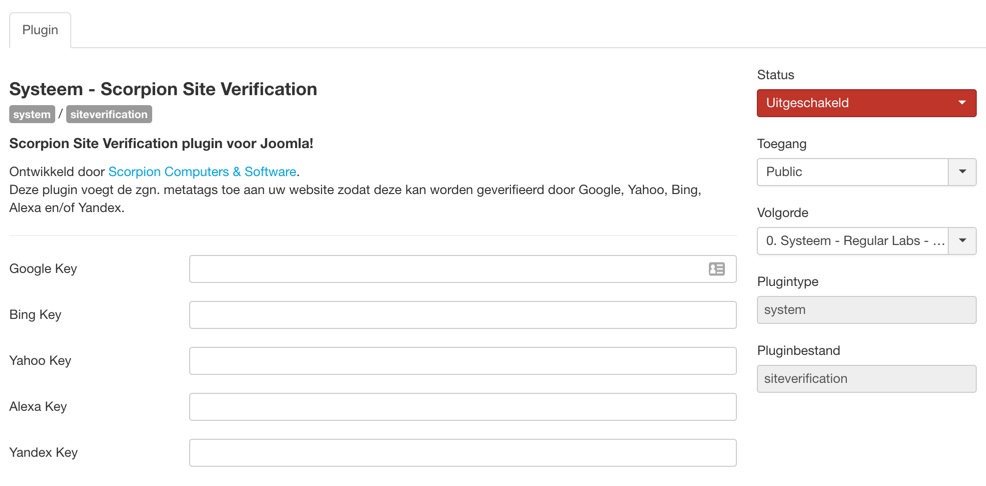Expand the Volgorde ordering dropdown
This screenshot has width=986, height=486.
[x=852, y=241]
